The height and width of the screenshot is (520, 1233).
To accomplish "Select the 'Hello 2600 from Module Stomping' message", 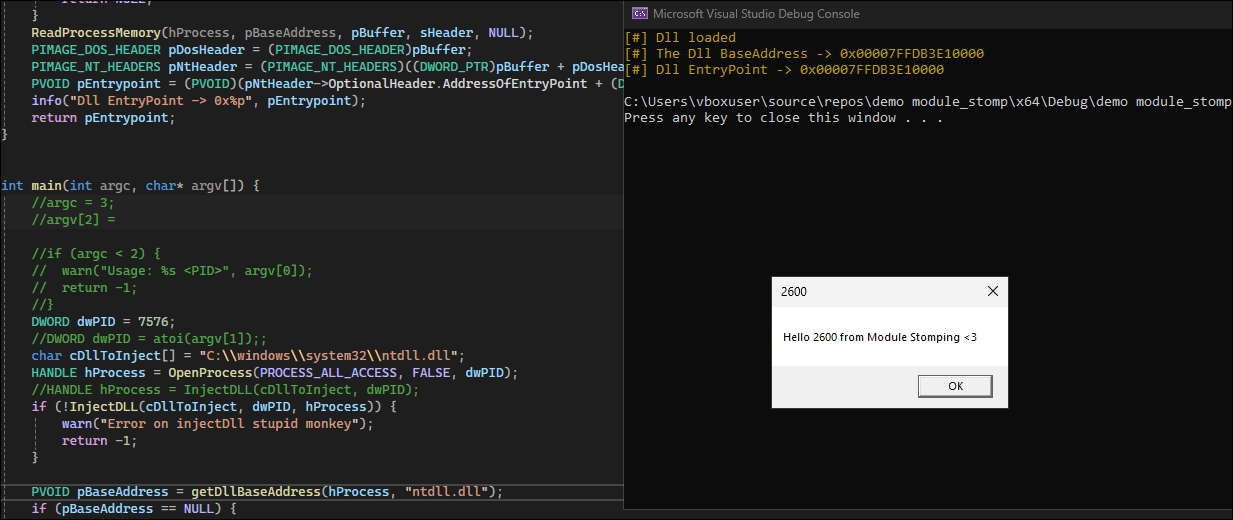I will pos(880,337).
